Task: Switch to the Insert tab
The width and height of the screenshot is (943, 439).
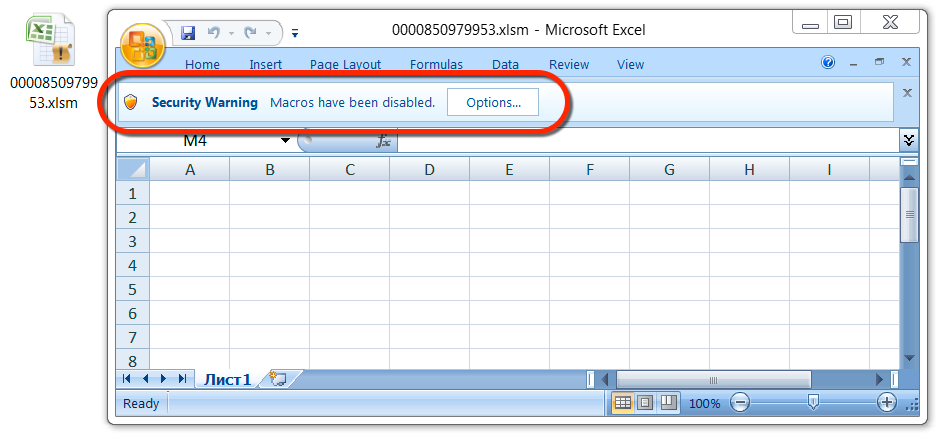Action: [x=266, y=64]
